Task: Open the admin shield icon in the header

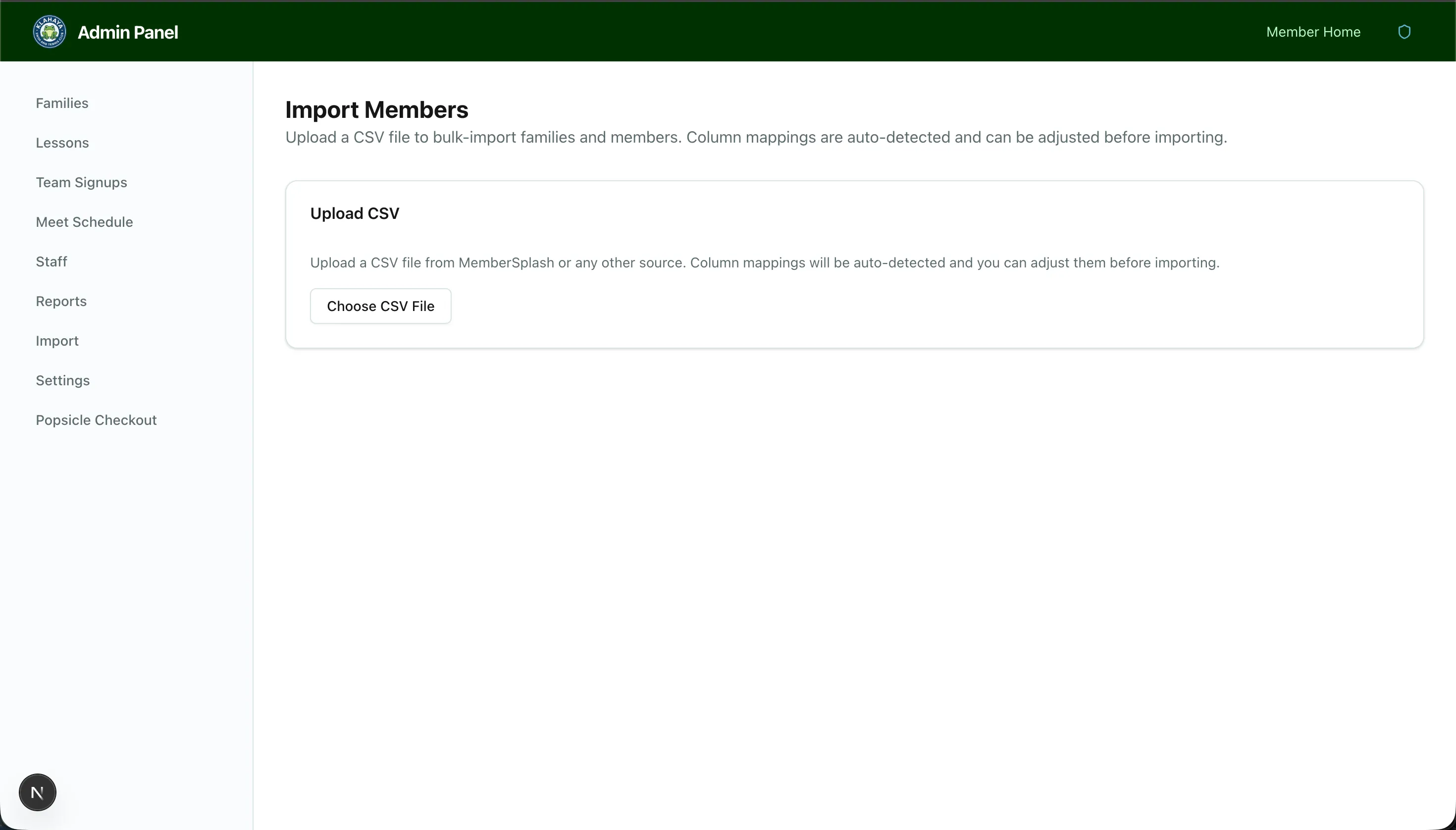Action: 1404,31
